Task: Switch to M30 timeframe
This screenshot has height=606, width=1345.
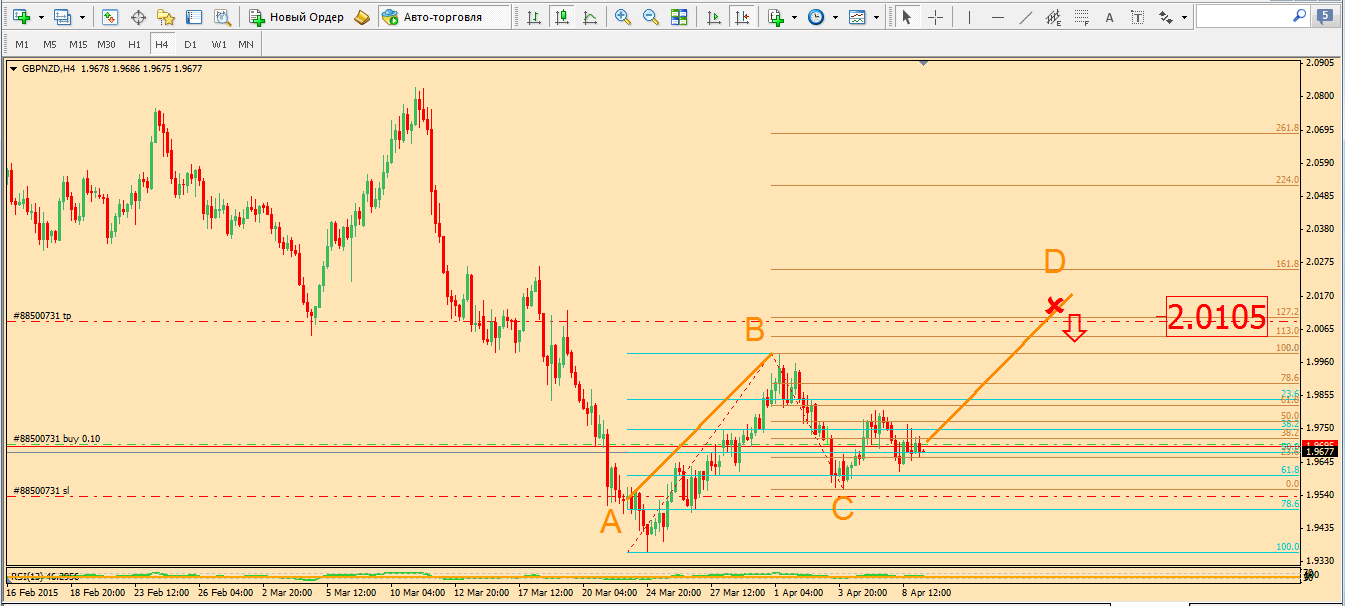Action: [107, 45]
